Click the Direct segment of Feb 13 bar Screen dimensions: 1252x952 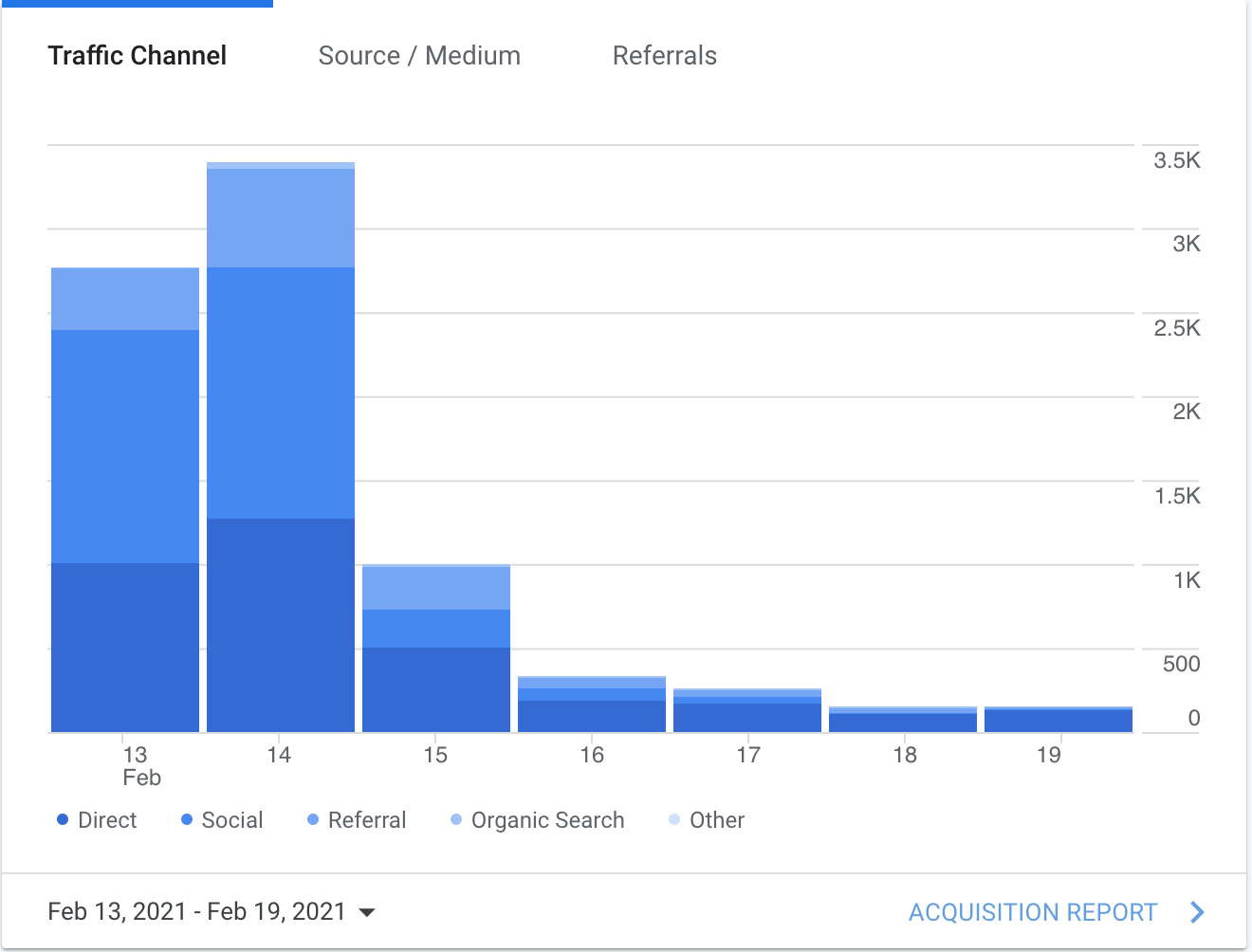tap(125, 647)
